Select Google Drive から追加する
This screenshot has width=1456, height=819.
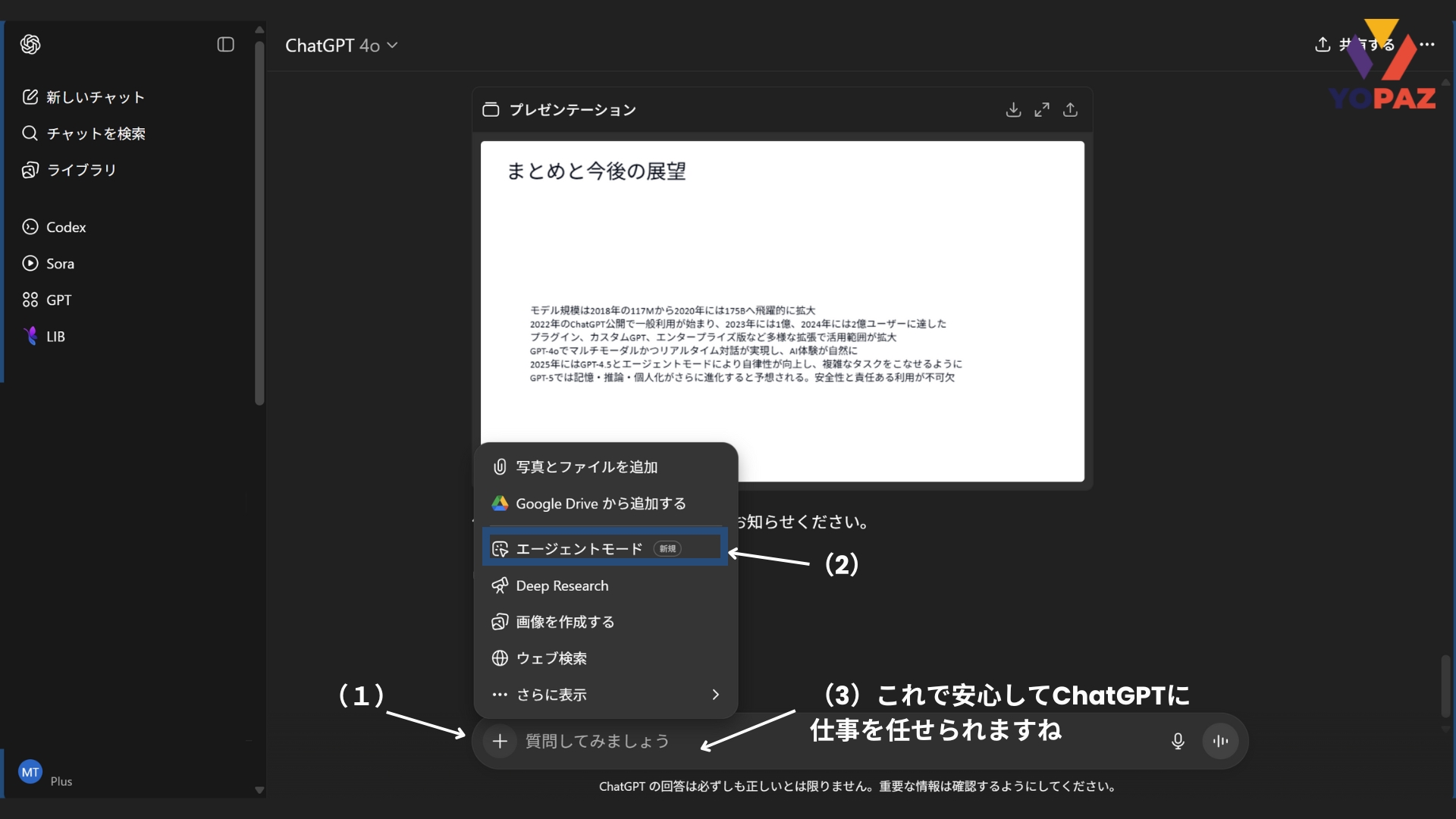pyautogui.click(x=605, y=504)
